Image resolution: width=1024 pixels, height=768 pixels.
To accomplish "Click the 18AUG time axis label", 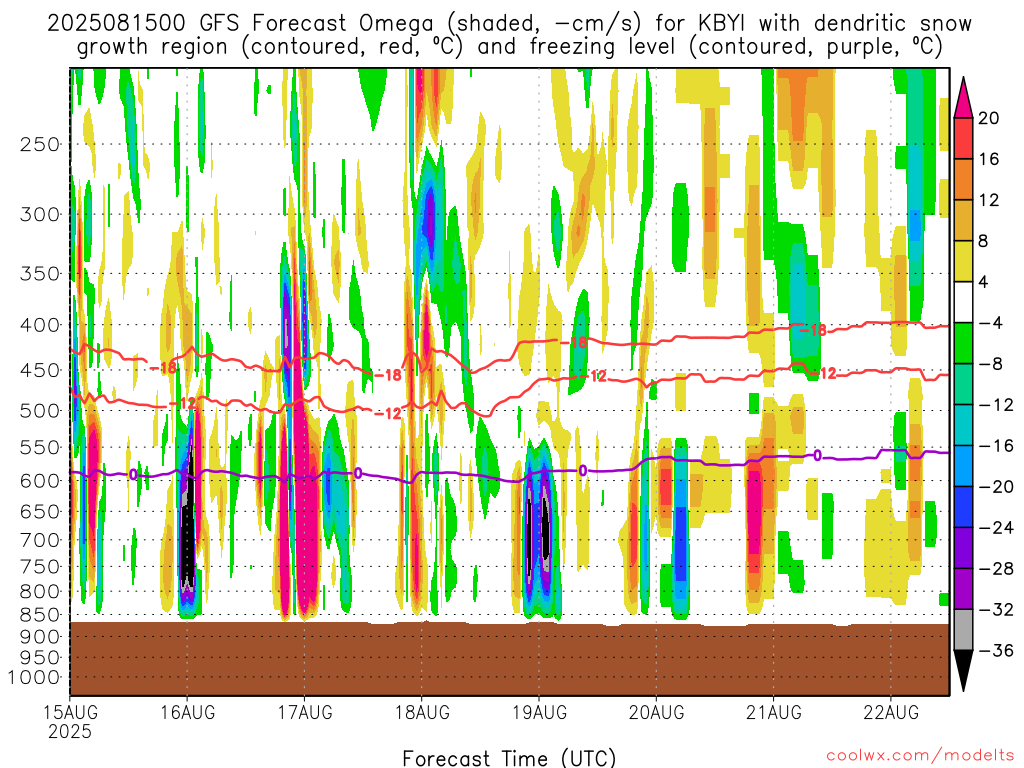I will tap(422, 712).
